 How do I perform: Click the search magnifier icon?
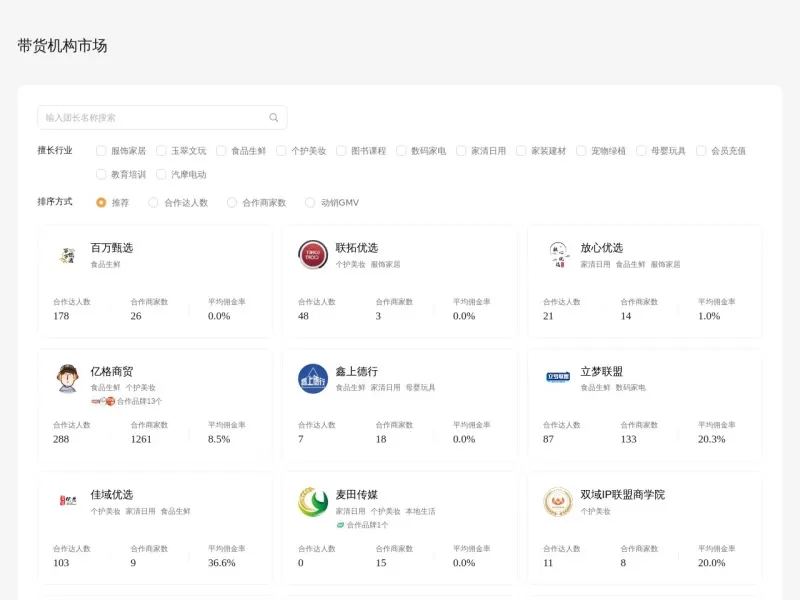point(273,117)
